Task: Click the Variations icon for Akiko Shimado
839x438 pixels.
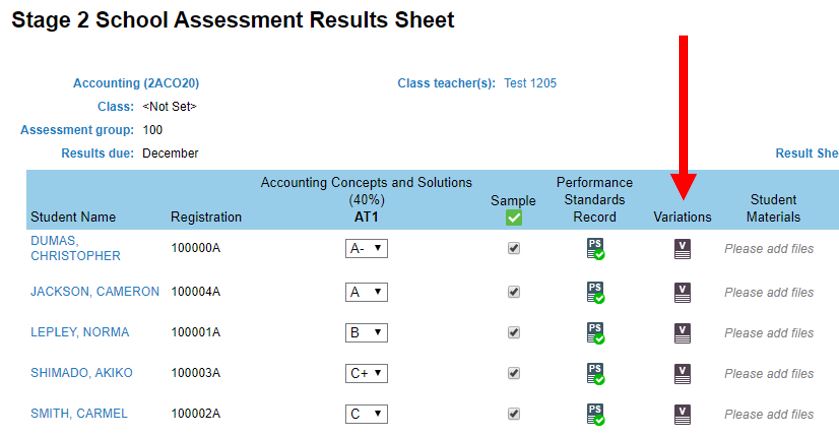Action: click(x=682, y=374)
